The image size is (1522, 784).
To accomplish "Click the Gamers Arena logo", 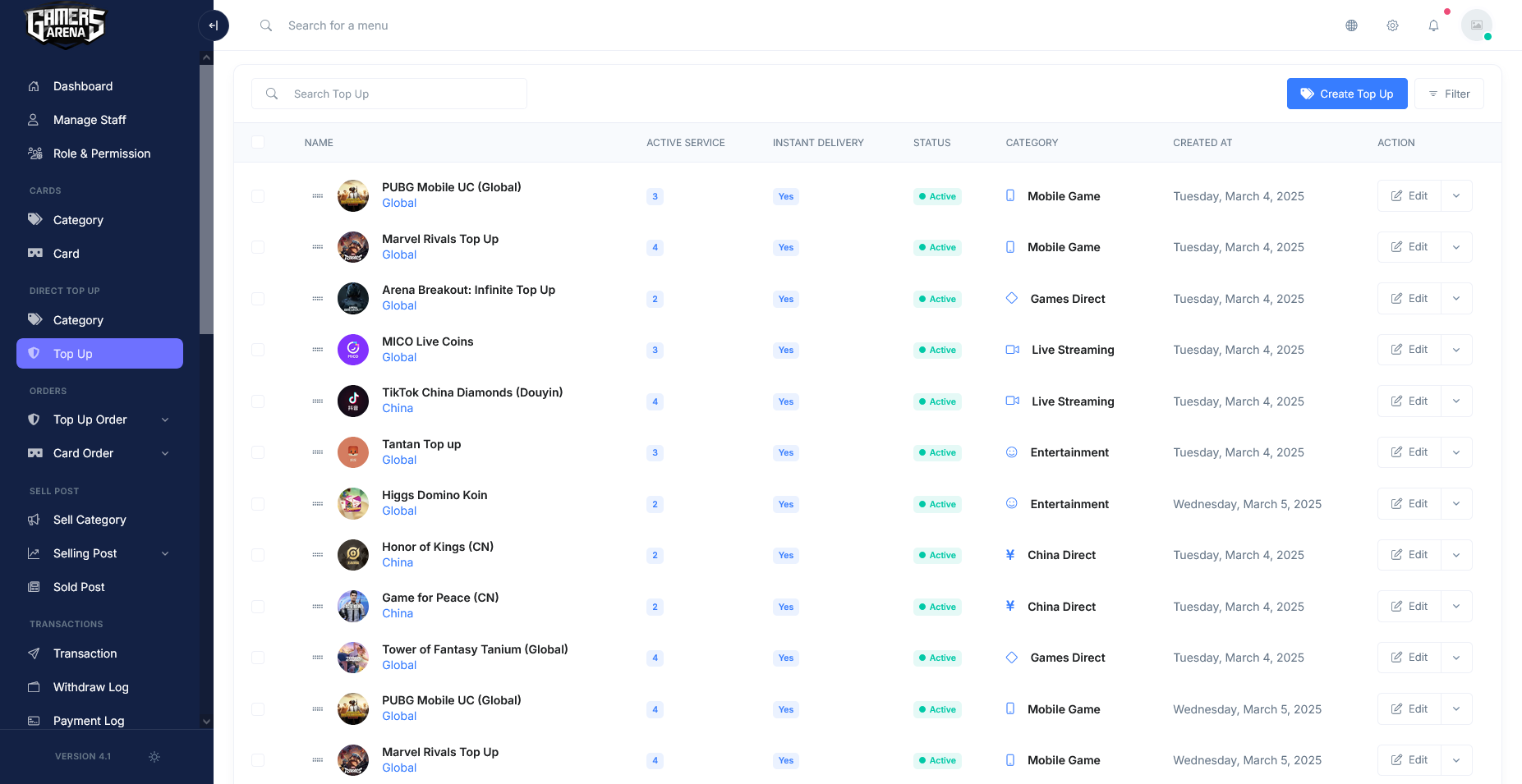I will tap(66, 25).
